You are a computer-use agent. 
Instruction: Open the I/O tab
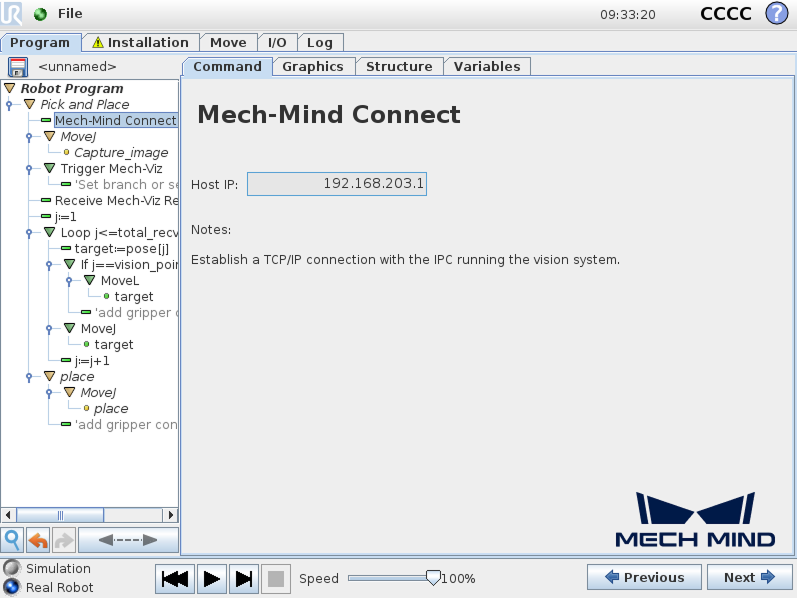(277, 43)
